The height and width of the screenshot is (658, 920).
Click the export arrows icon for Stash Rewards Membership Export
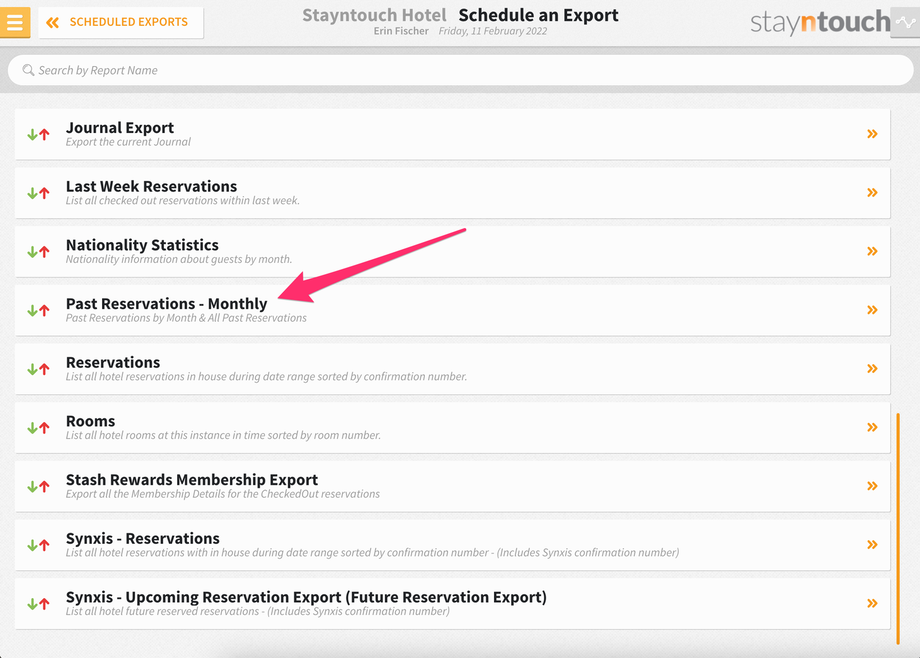tap(39, 487)
